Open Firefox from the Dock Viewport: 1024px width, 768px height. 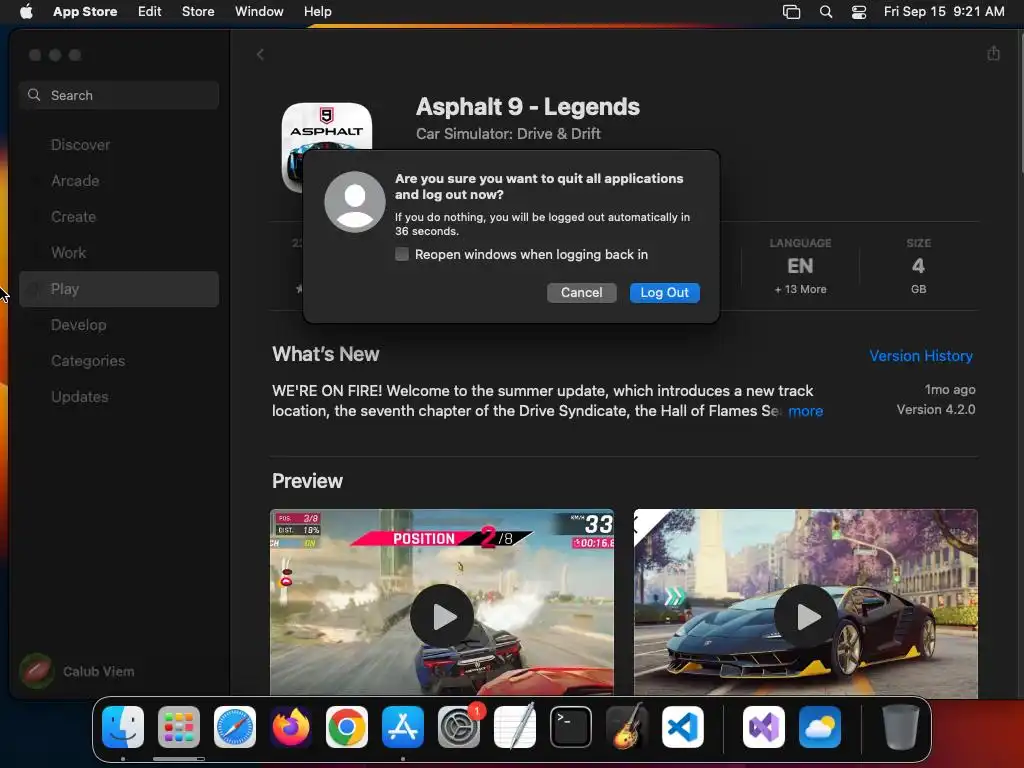(291, 727)
